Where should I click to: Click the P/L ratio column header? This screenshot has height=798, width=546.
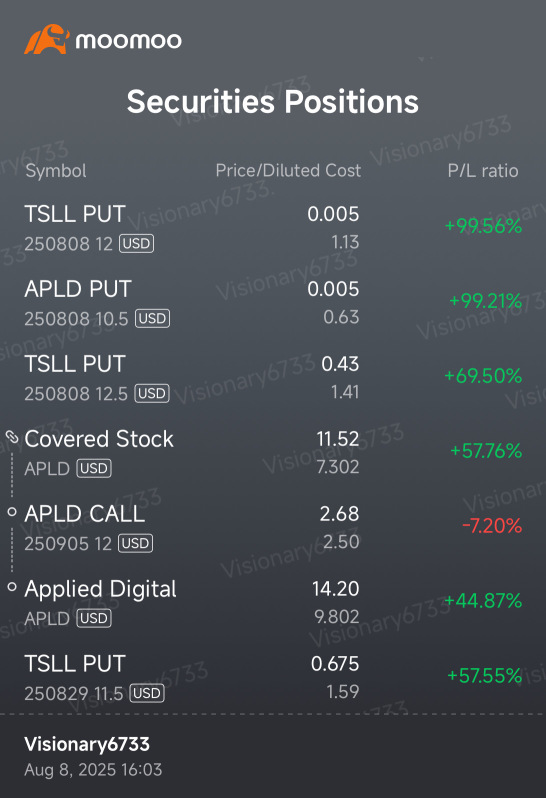pyautogui.click(x=482, y=170)
